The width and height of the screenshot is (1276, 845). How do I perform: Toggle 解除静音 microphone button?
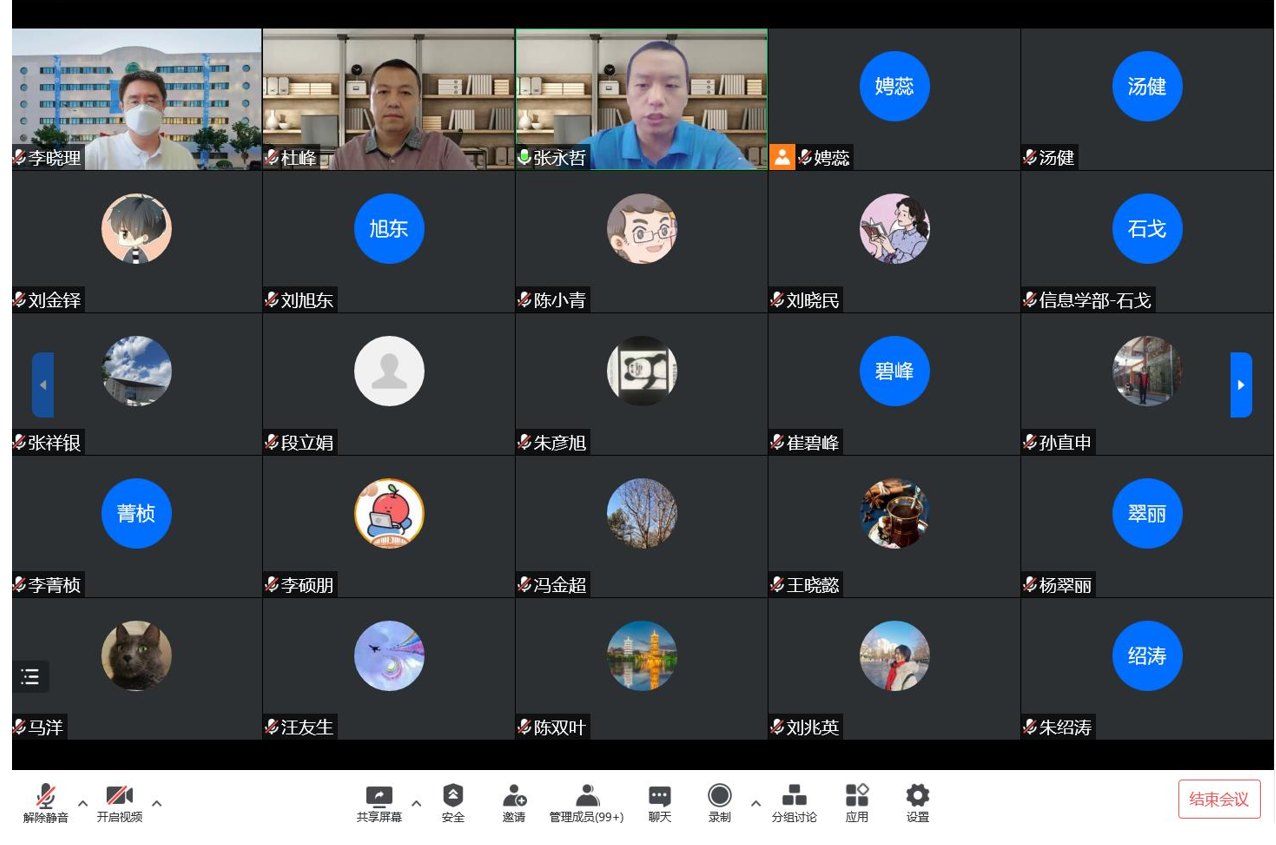46,797
